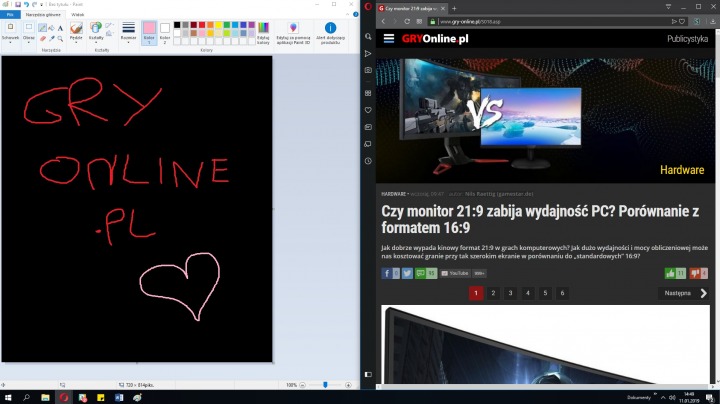Open Opera sidebar bookmarks heart icon
The image size is (720, 404).
368,110
